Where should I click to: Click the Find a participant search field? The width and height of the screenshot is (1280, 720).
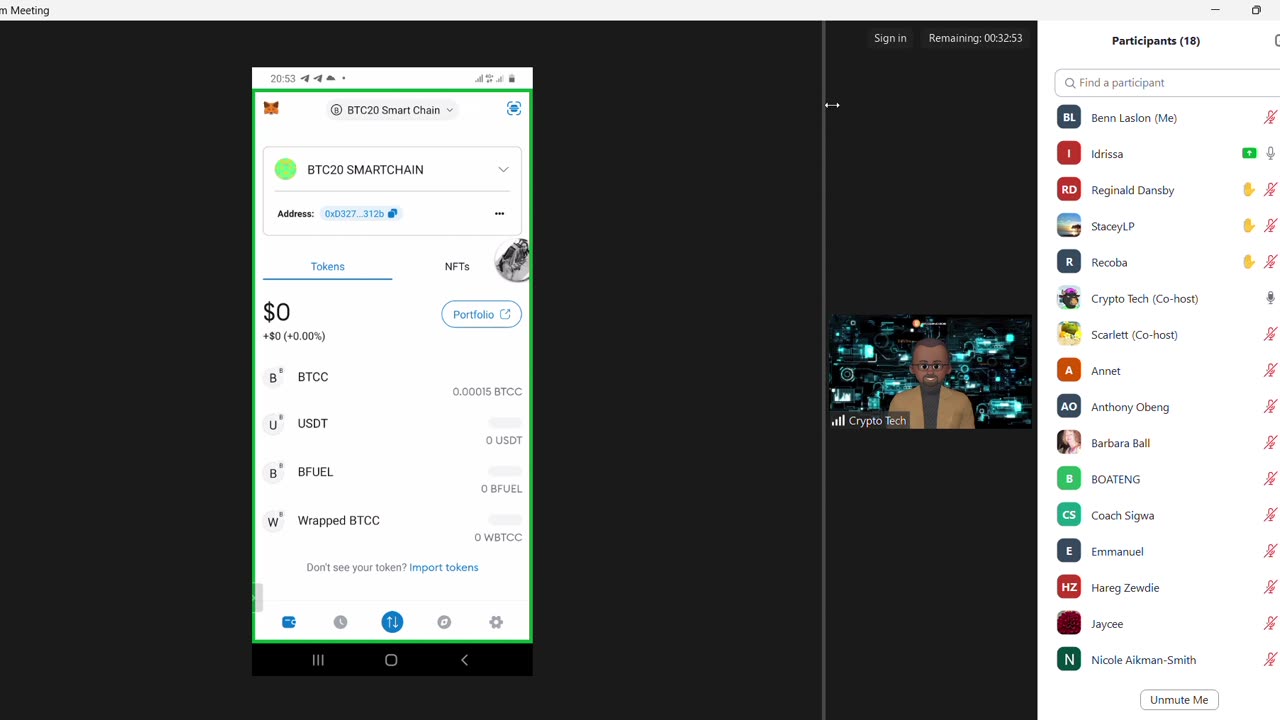point(1167,83)
